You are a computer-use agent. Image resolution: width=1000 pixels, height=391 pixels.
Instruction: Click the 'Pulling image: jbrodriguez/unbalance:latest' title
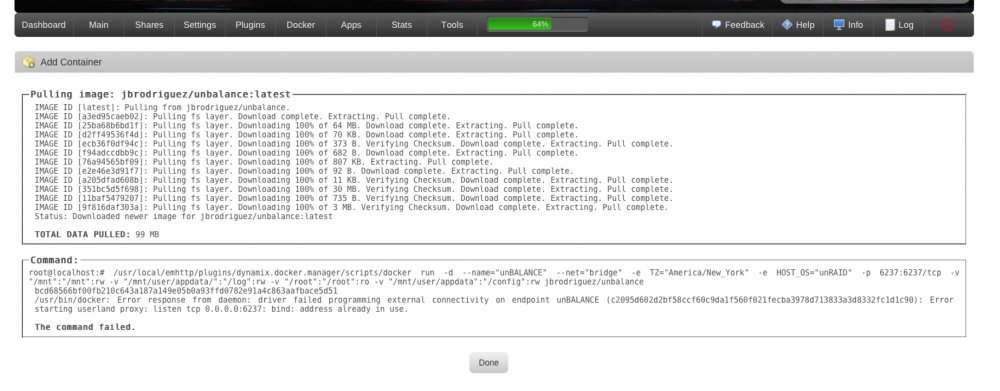pyautogui.click(x=160, y=94)
